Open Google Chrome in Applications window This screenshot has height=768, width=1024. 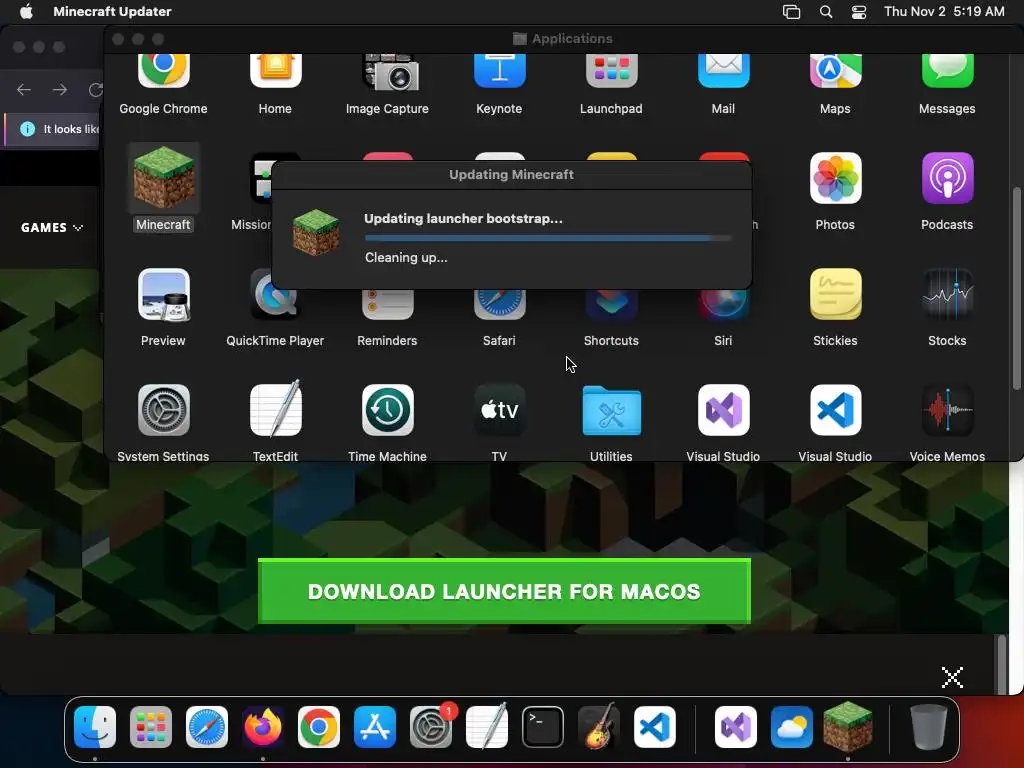tap(163, 71)
